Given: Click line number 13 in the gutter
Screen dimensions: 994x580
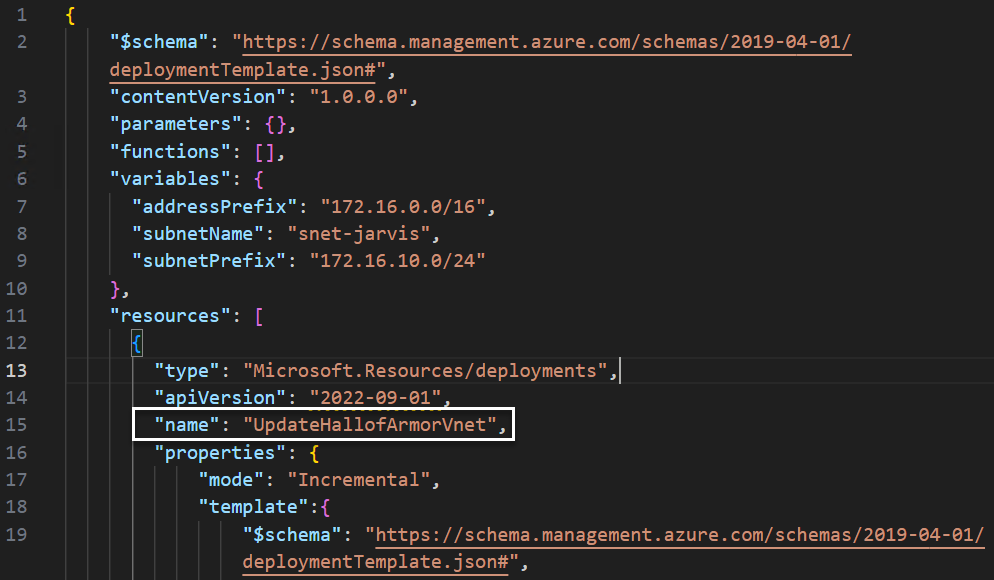Looking at the screenshot, I should [x=16, y=370].
